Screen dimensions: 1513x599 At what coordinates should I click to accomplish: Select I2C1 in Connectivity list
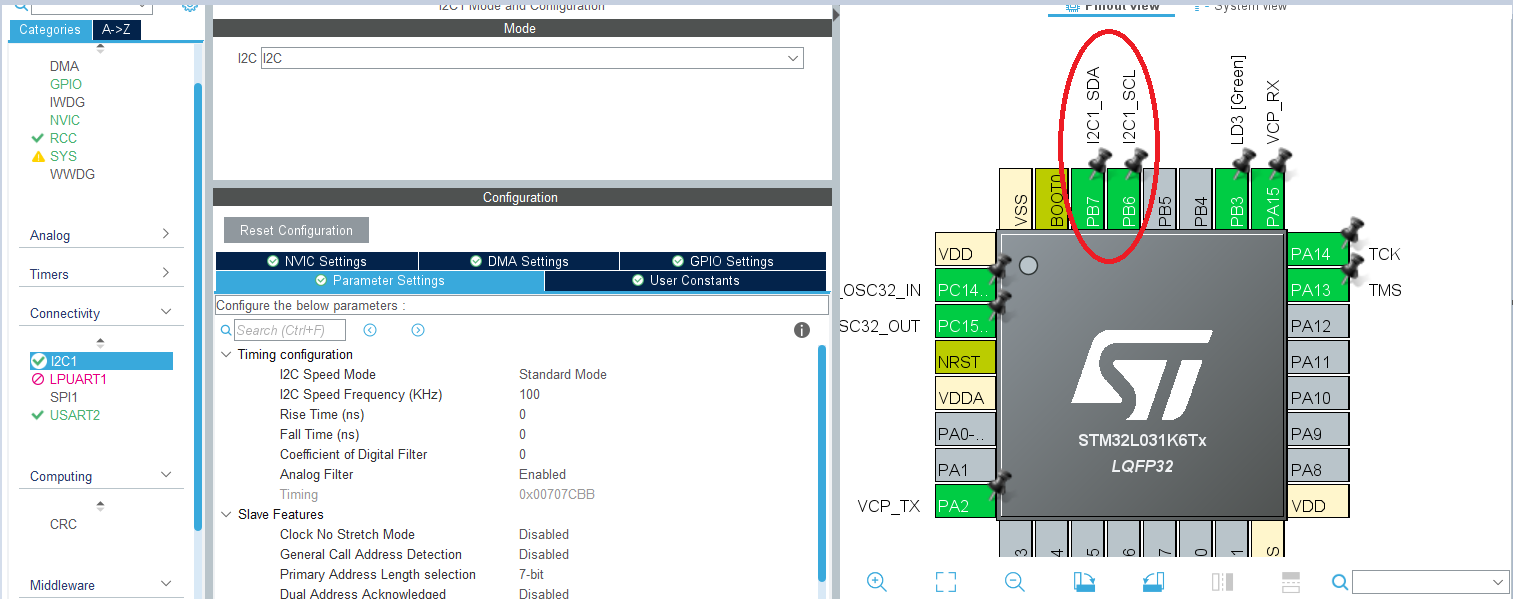[101, 361]
